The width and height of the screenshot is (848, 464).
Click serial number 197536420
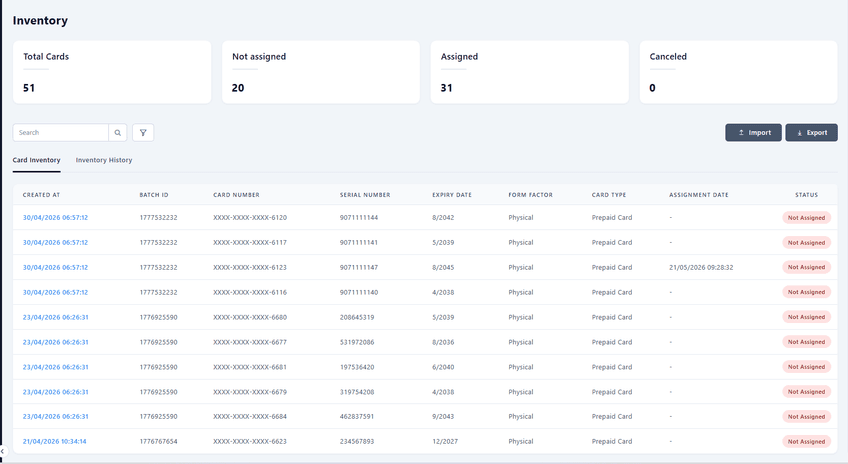[357, 367]
